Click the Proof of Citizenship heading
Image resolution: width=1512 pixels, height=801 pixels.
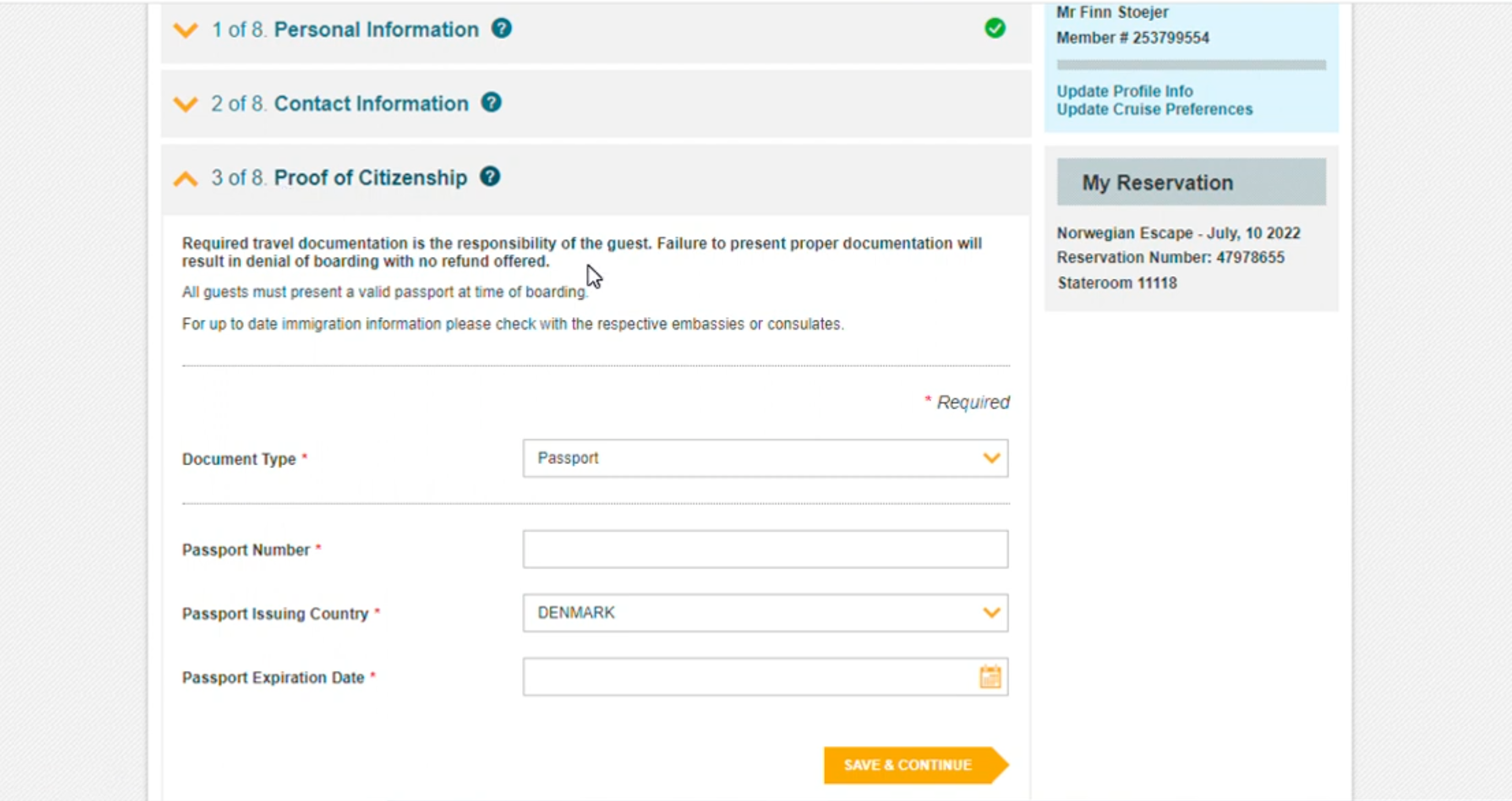coord(370,177)
